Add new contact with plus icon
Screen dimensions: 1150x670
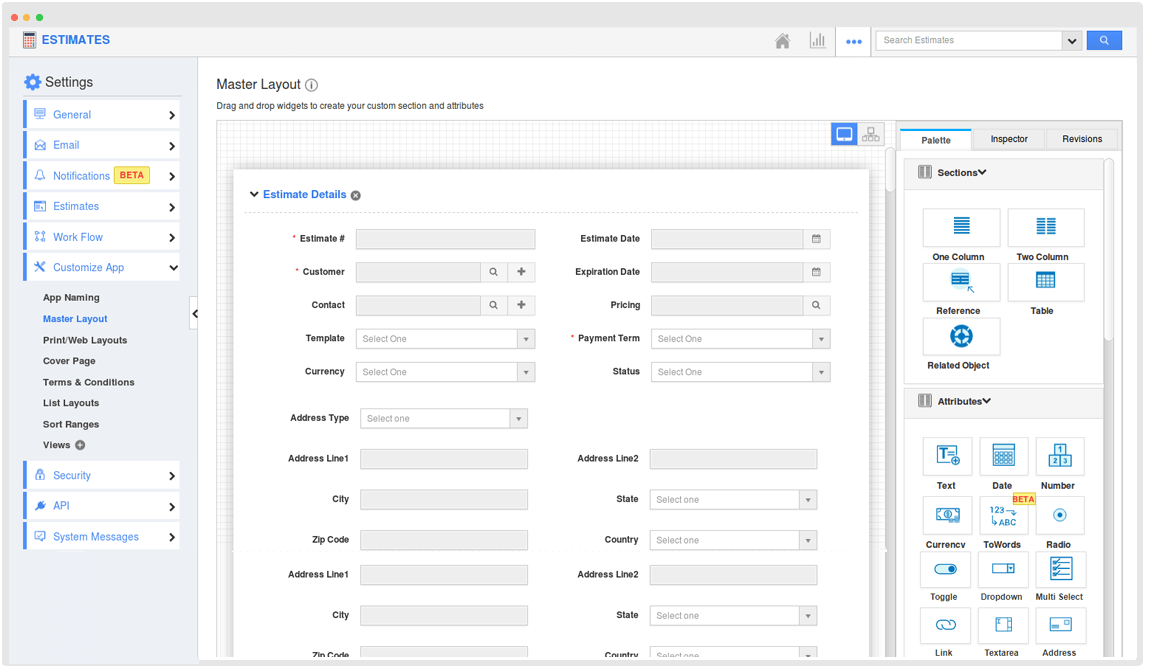tap(521, 305)
